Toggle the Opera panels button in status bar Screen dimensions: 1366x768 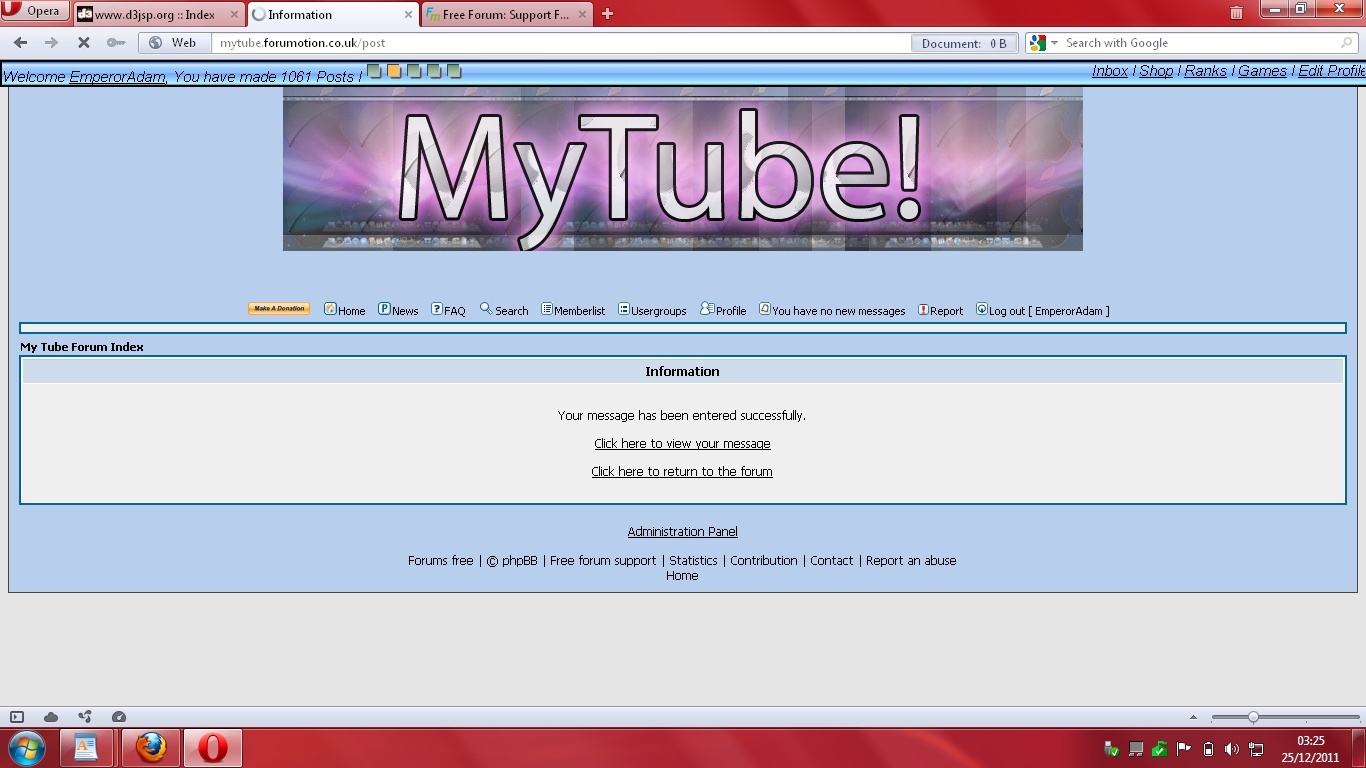[17, 717]
